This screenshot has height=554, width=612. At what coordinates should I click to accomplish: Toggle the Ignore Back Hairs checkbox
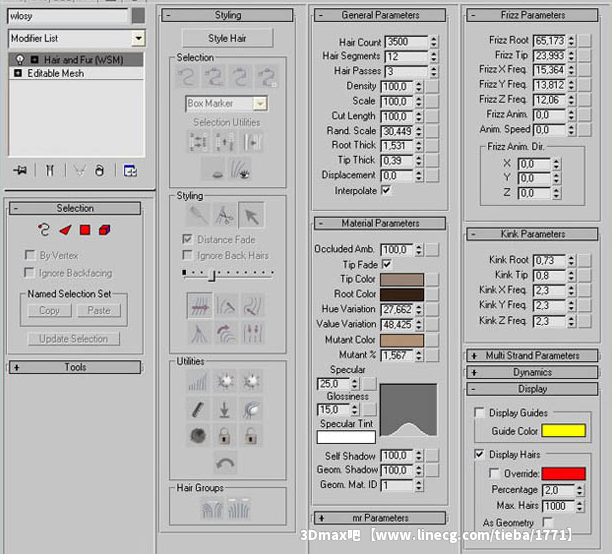pyautogui.click(x=187, y=255)
